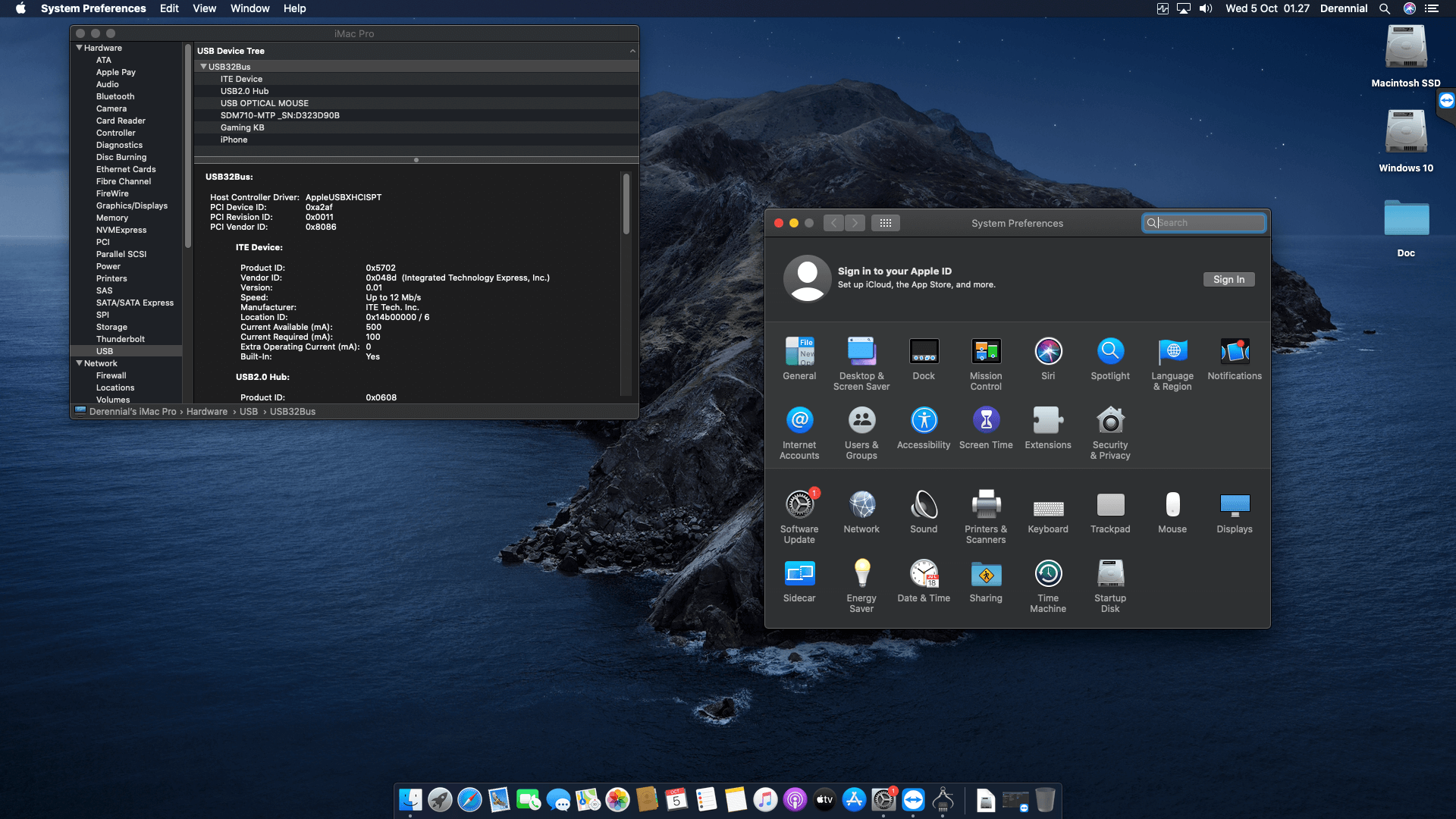Open Time Machine preferences
This screenshot has height=819, width=1456.
1047,574
